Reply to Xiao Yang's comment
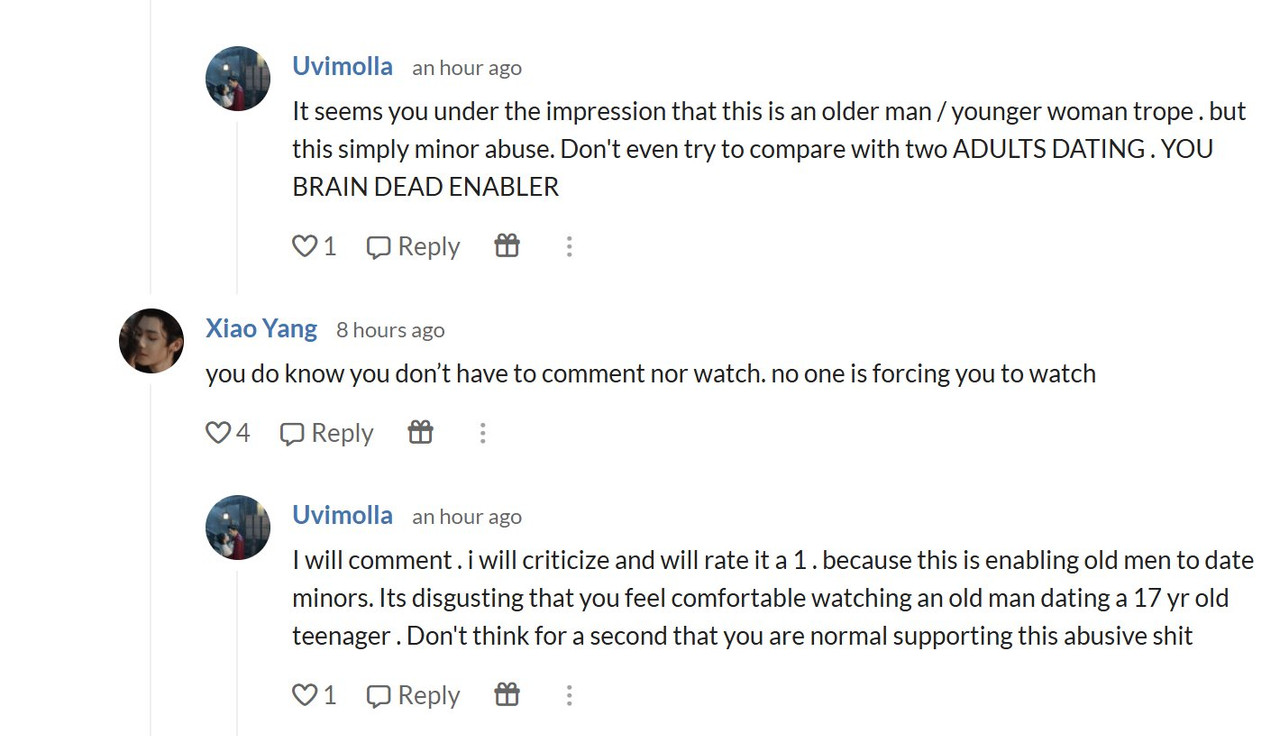Viewport: 1280px width, 736px height. tap(326, 433)
